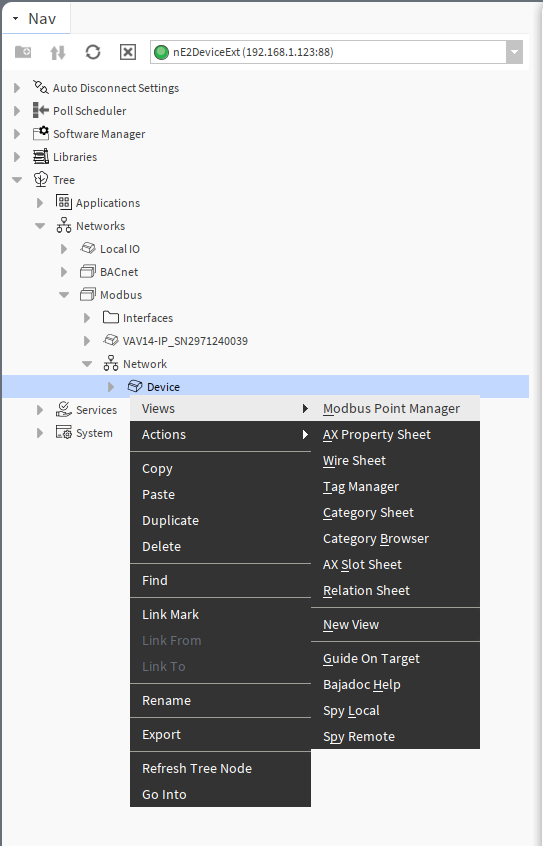Screen dimensions: 543x846
Task: Click the Tree node icon
Action: [x=41, y=179]
